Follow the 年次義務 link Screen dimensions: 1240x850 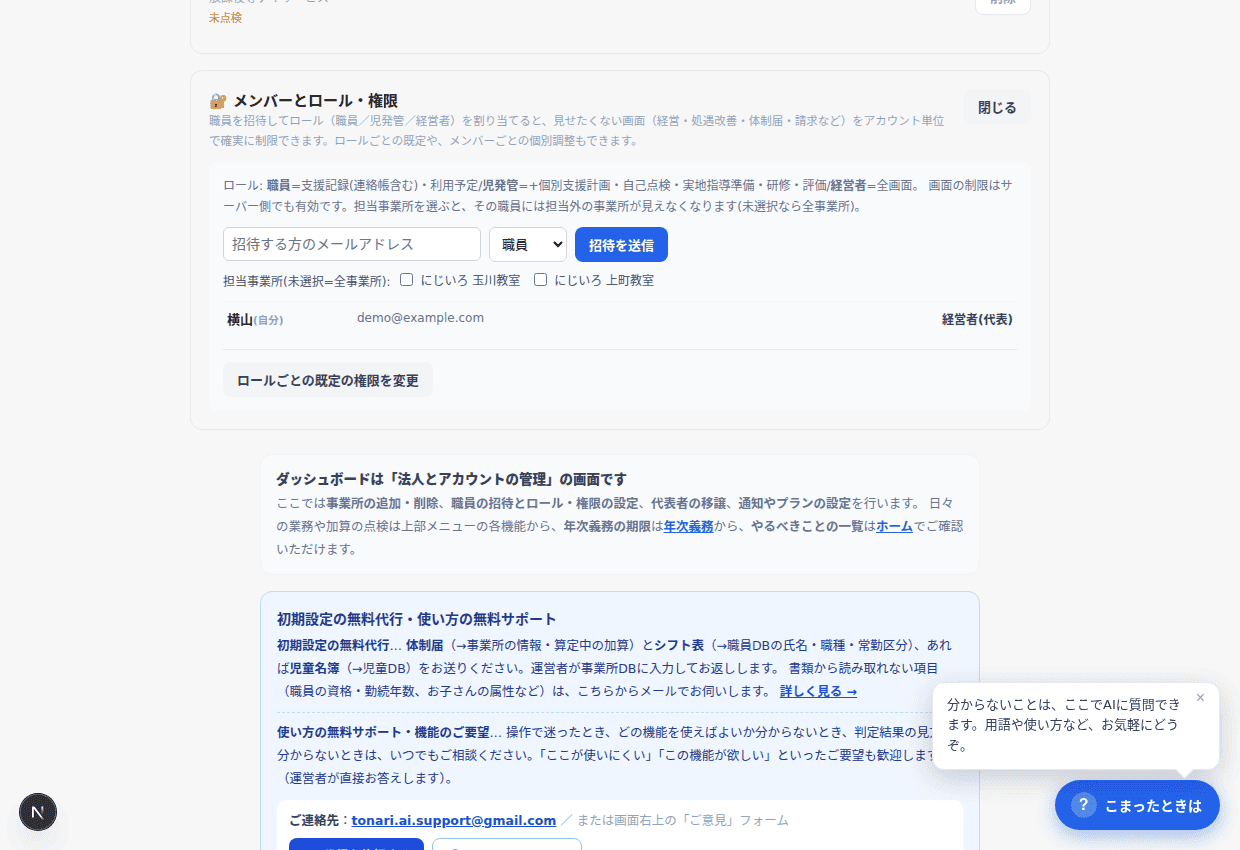(x=689, y=526)
